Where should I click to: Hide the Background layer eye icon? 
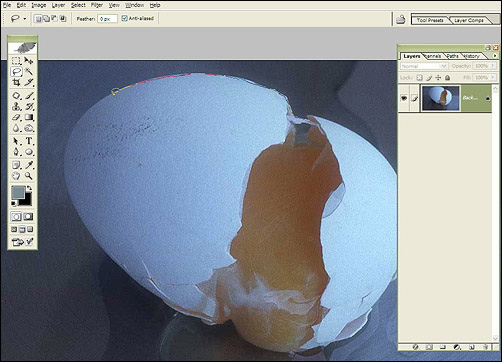tap(404, 98)
